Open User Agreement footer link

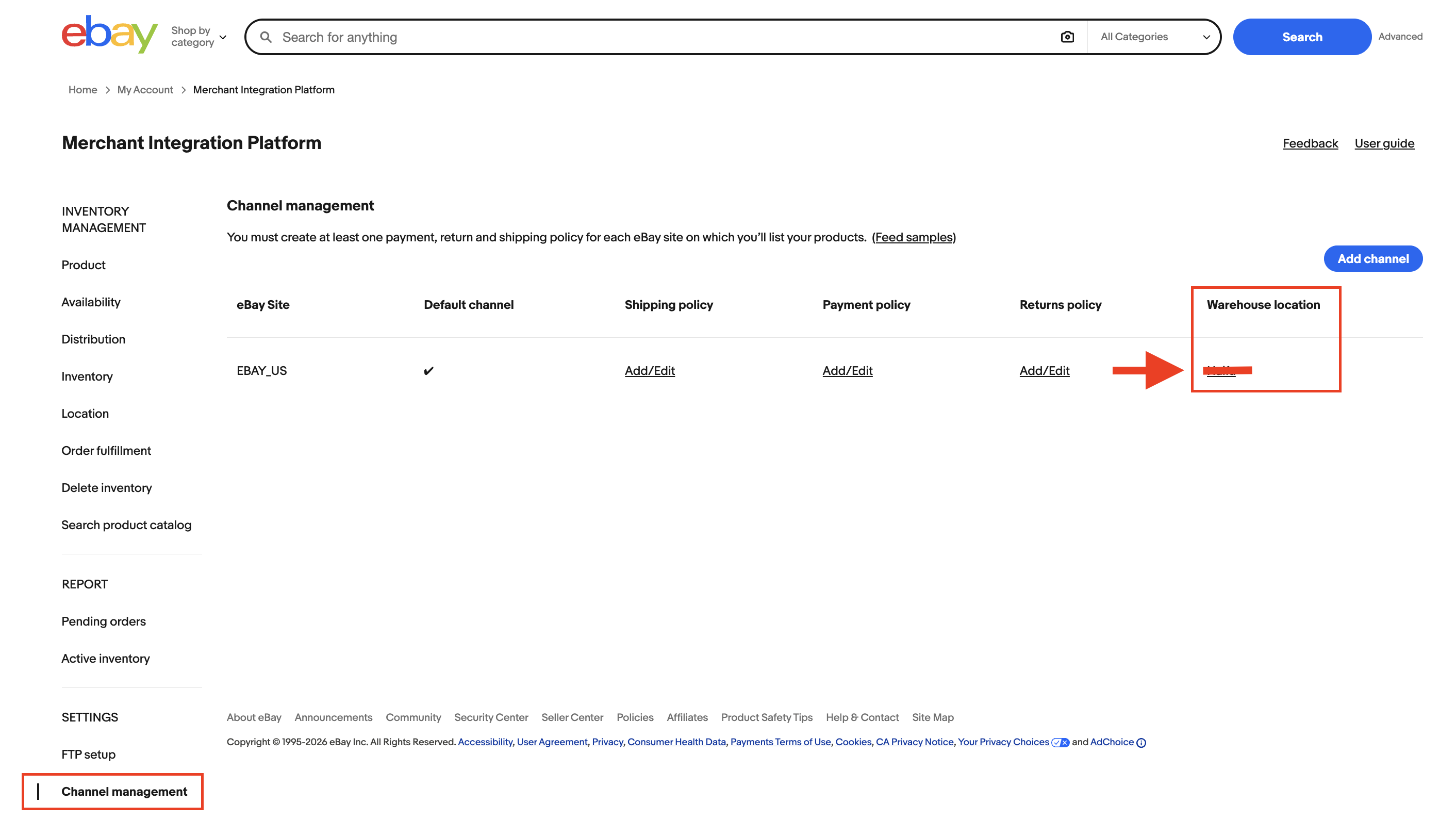point(552,742)
